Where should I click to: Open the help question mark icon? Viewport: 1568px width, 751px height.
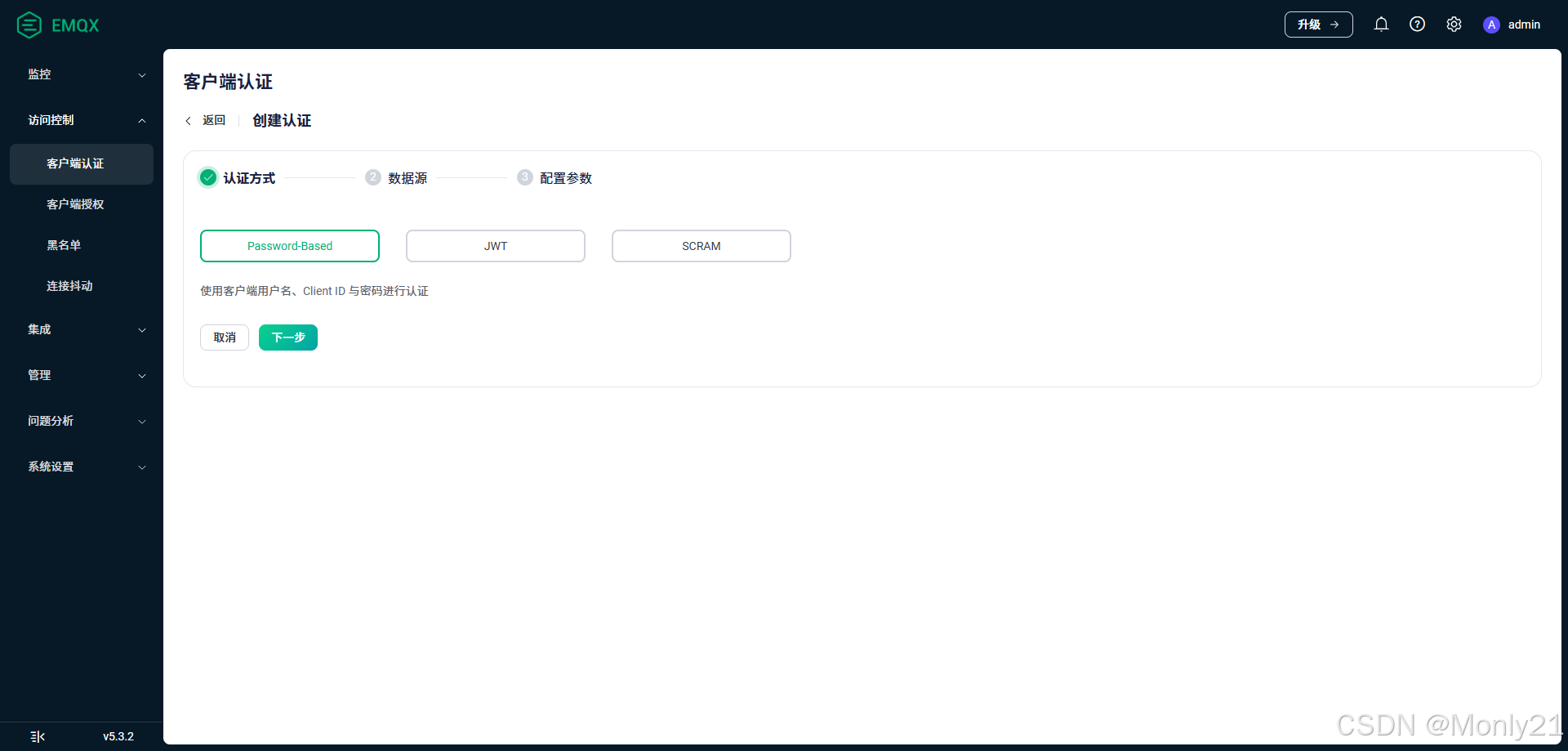[1418, 25]
